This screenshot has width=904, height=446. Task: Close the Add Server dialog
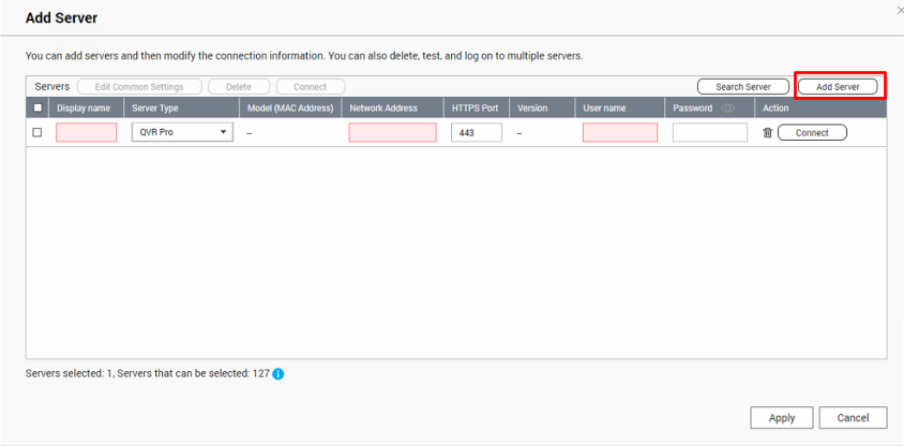click(900, 10)
